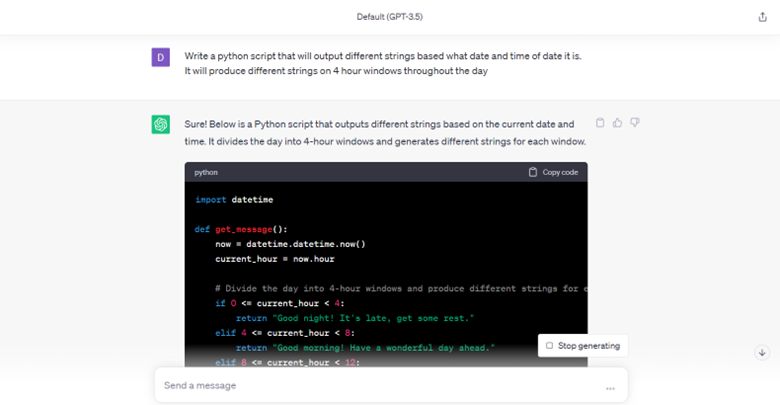Viewport: 780px width, 405px height.
Task: Give the response a thumbs up
Action: (x=617, y=122)
